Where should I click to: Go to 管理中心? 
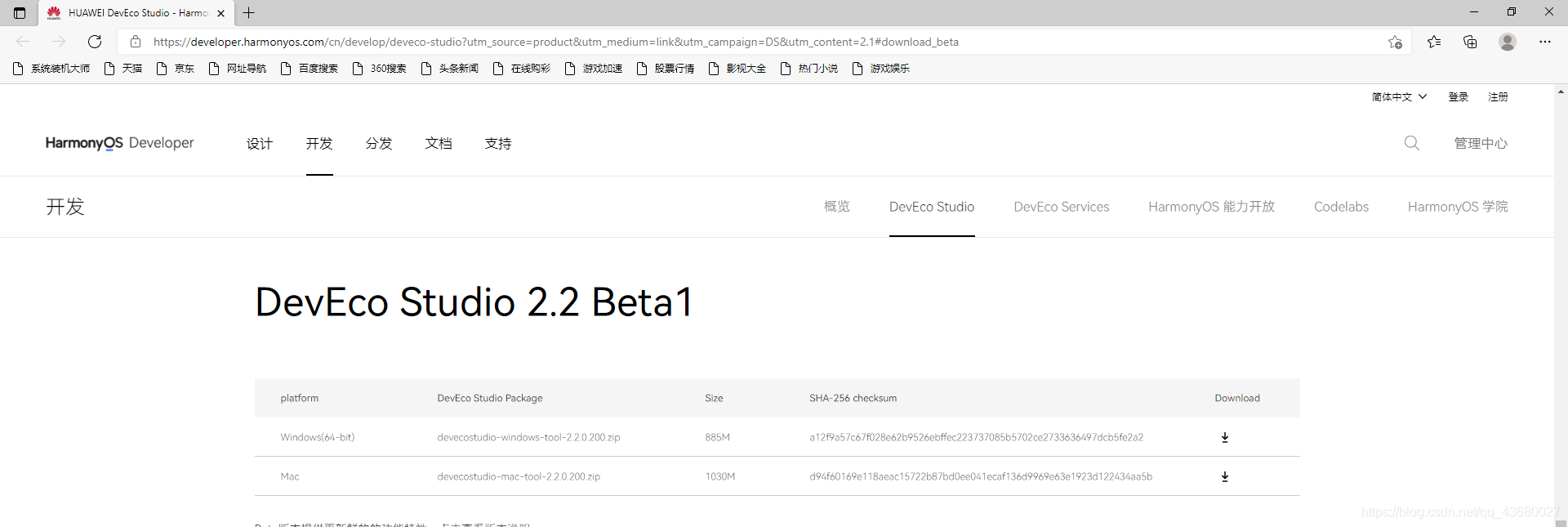1481,144
